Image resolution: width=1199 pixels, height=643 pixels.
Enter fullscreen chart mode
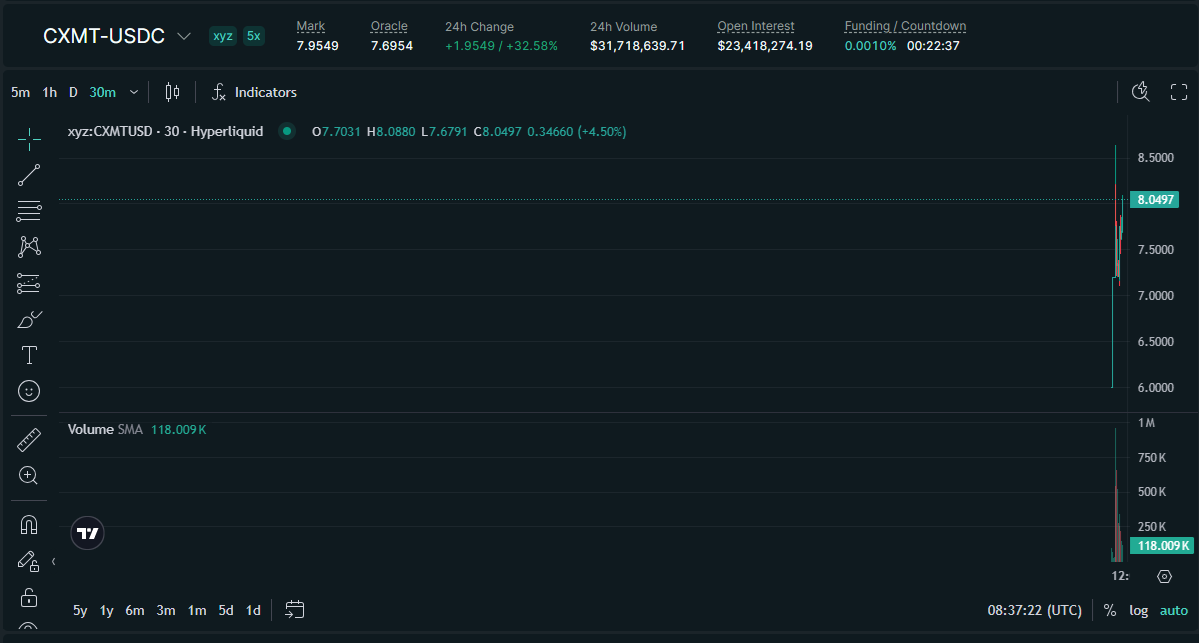pos(1179,93)
